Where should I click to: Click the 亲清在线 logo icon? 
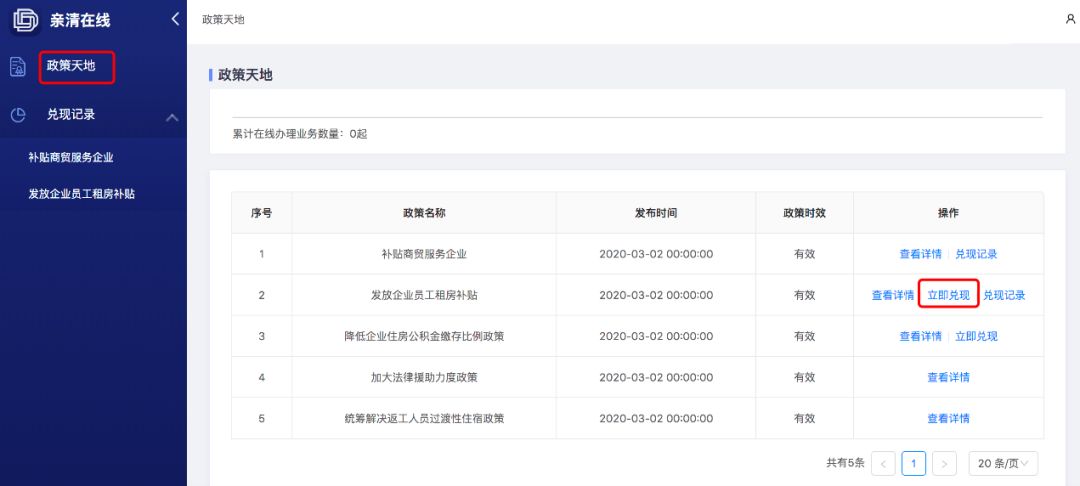tap(24, 20)
